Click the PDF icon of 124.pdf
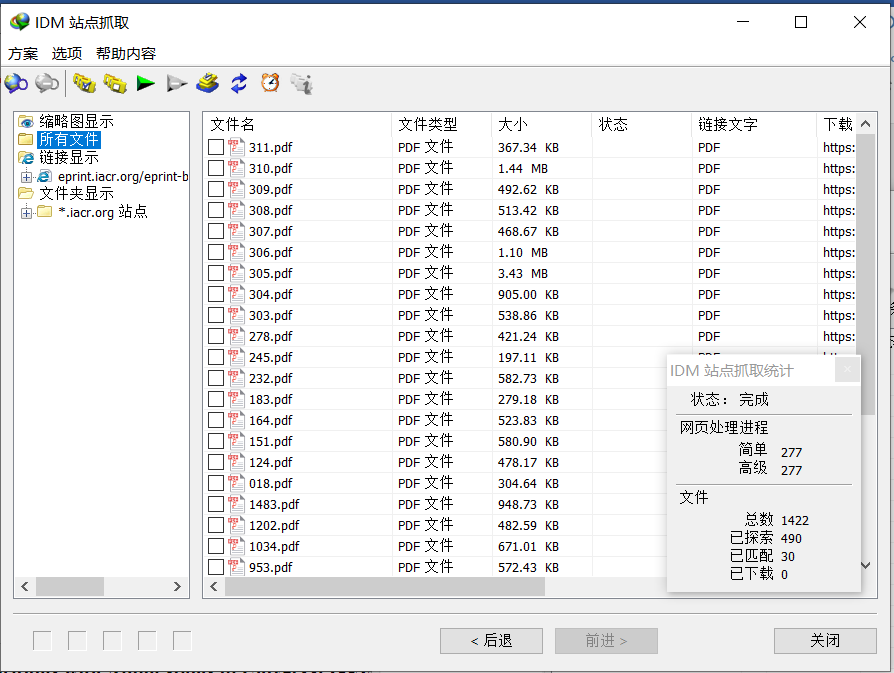This screenshot has height=673, width=894. pos(236,463)
